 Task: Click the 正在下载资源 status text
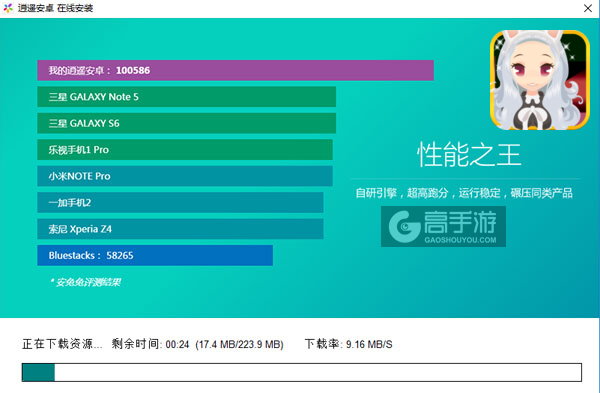[62, 344]
